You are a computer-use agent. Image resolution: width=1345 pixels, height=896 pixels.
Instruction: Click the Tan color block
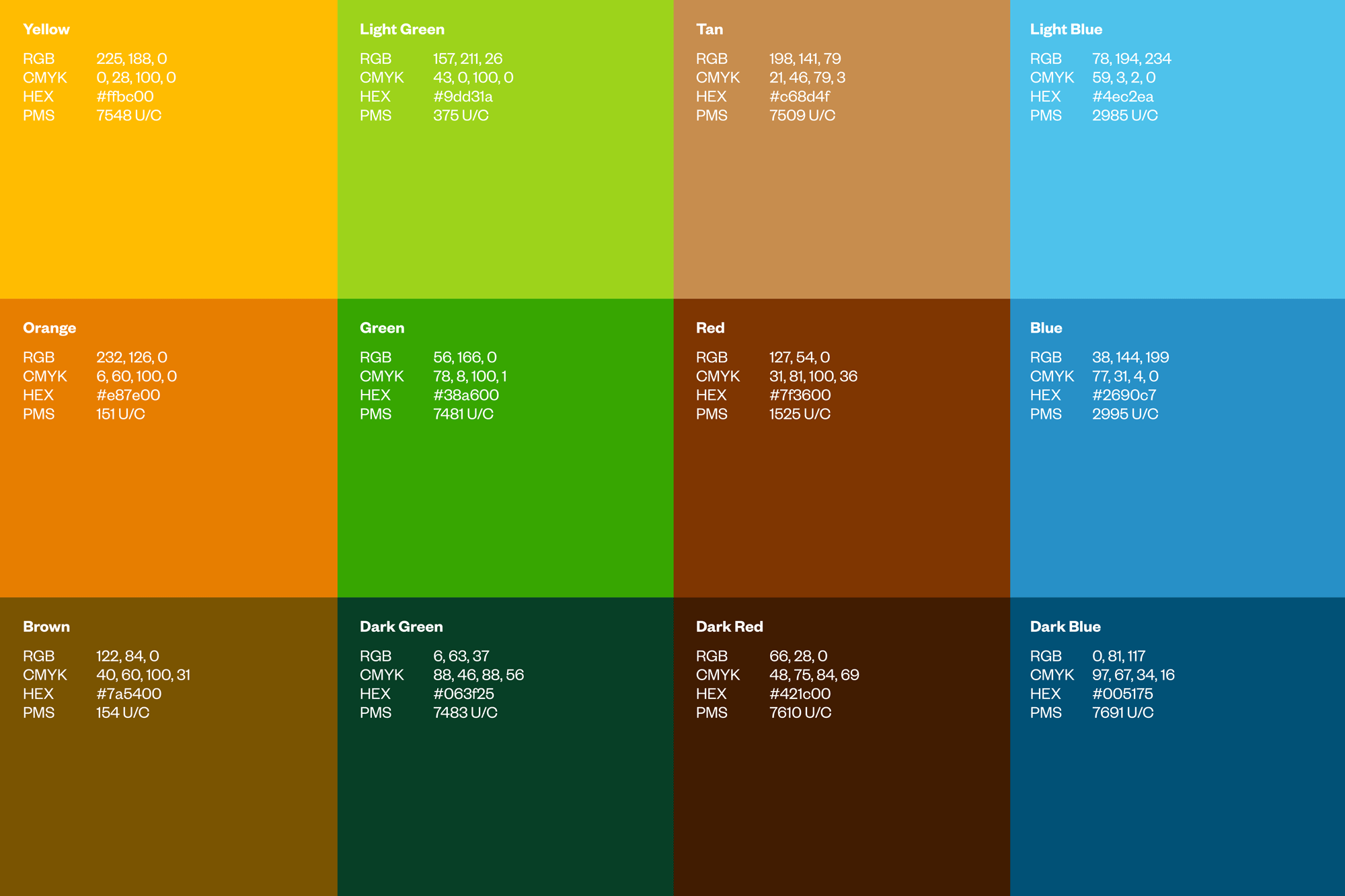[x=841, y=202]
